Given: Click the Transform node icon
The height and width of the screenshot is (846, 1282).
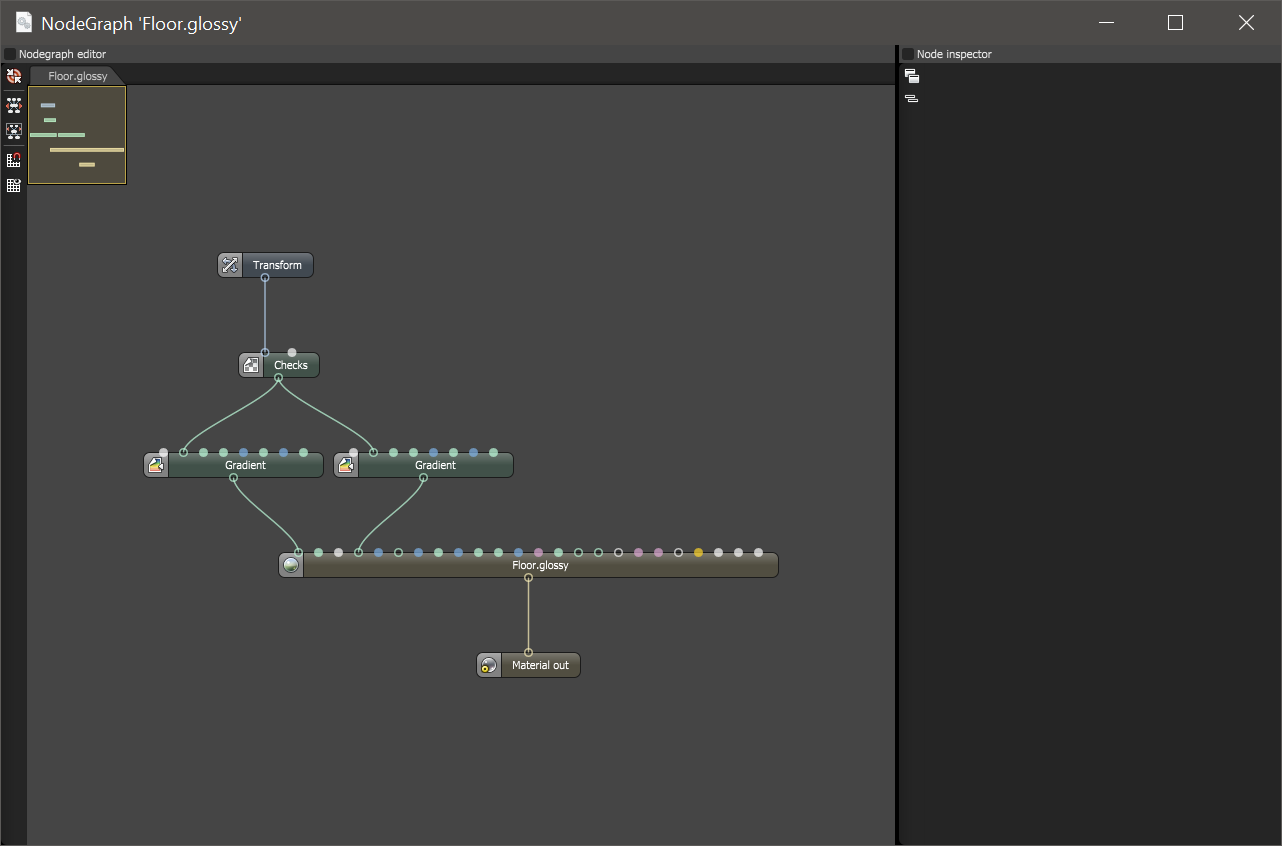Looking at the screenshot, I should pyautogui.click(x=230, y=265).
